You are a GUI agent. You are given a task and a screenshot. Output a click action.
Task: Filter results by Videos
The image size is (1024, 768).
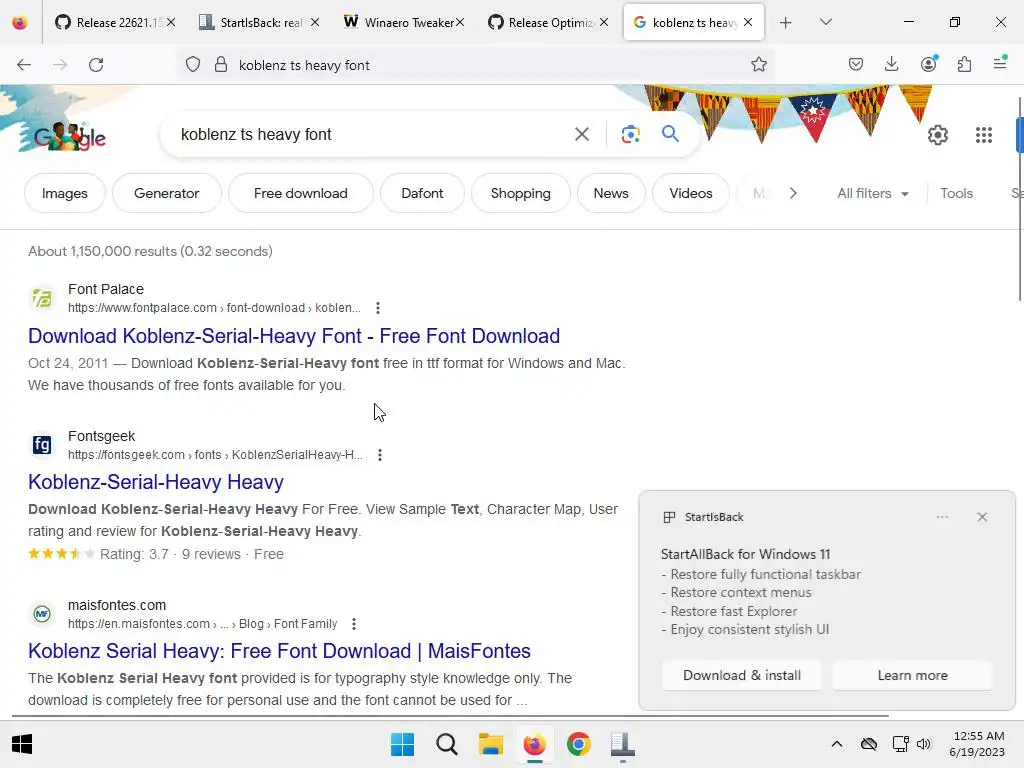[x=690, y=193]
